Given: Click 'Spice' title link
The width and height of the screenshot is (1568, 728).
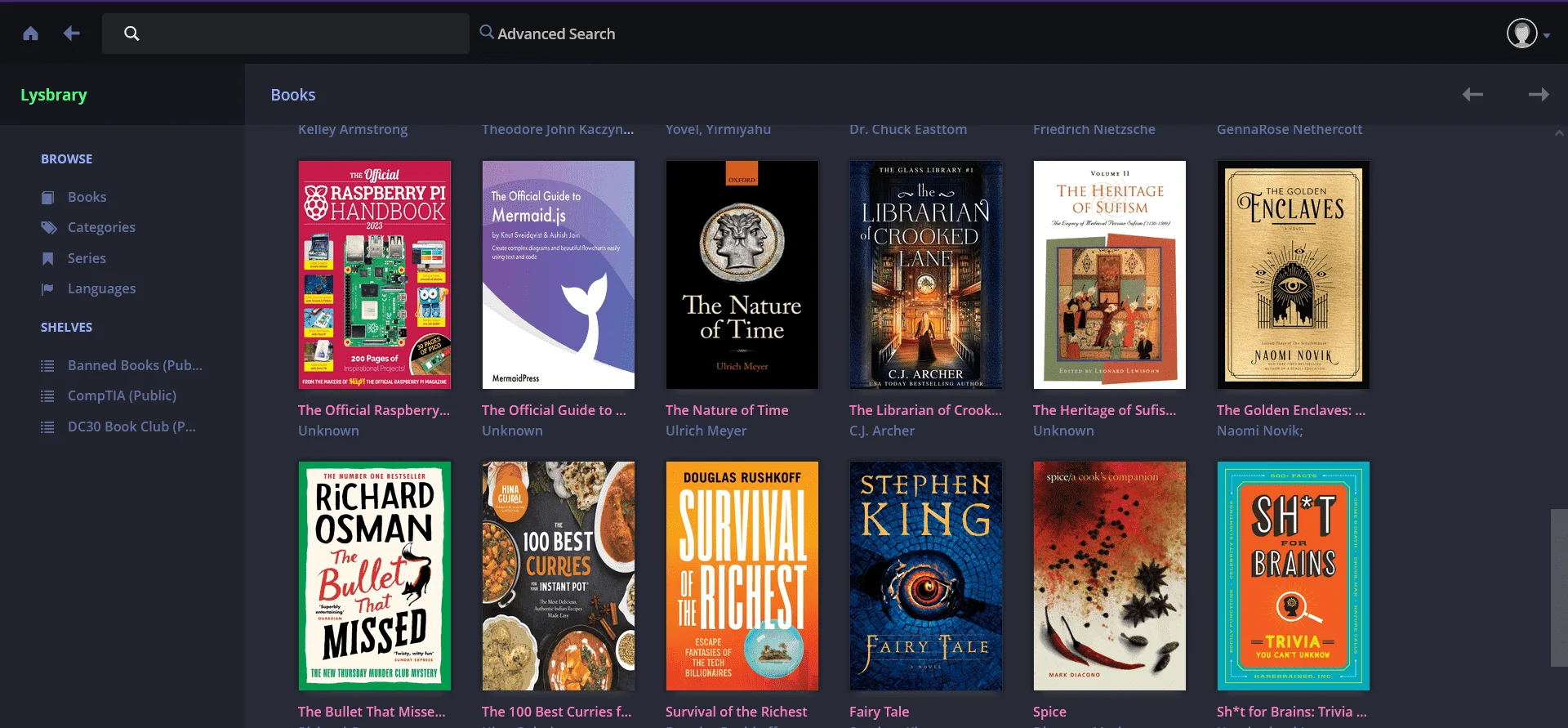Looking at the screenshot, I should click(1049, 712).
